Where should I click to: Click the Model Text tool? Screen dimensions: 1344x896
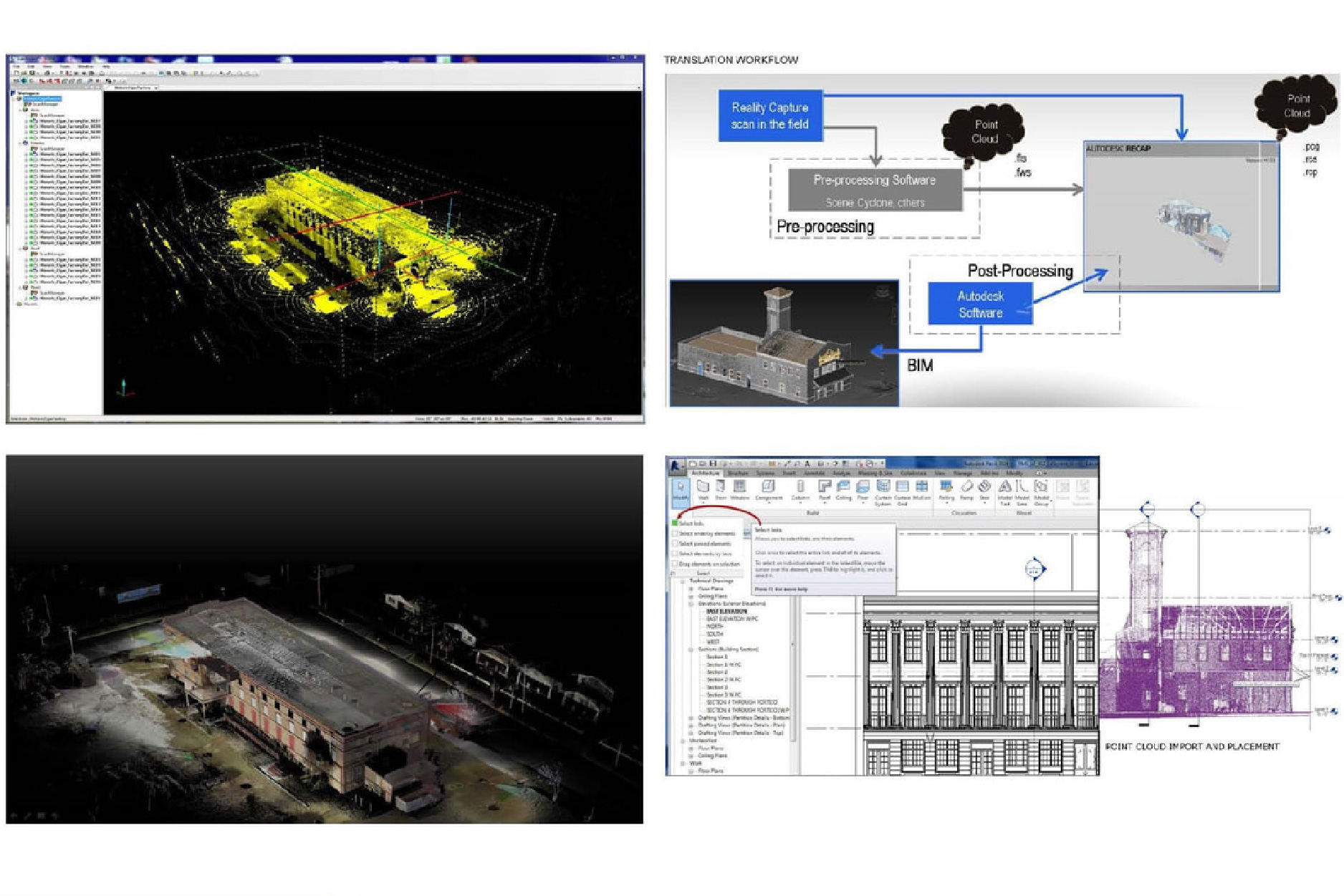point(1004,493)
